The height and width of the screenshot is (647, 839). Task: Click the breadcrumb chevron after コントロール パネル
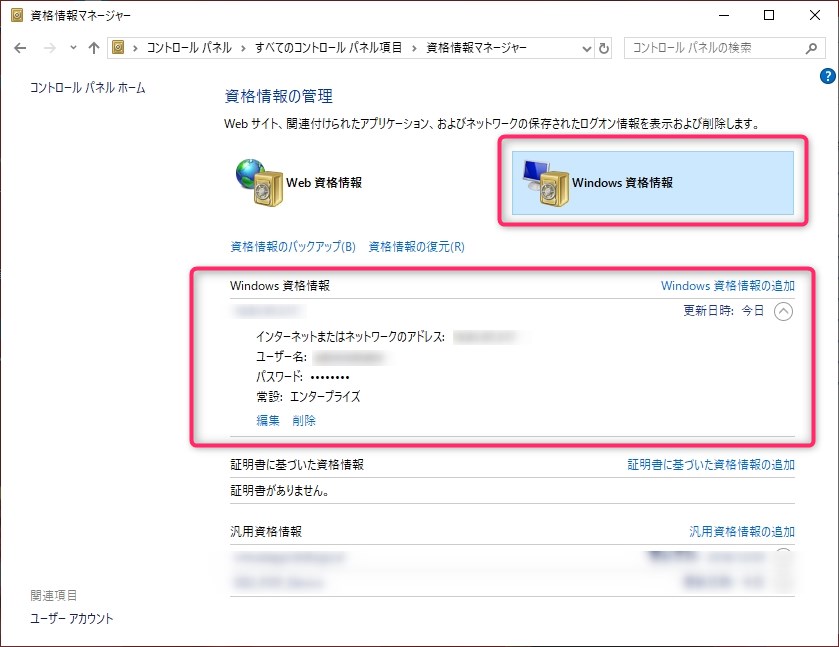(x=243, y=49)
